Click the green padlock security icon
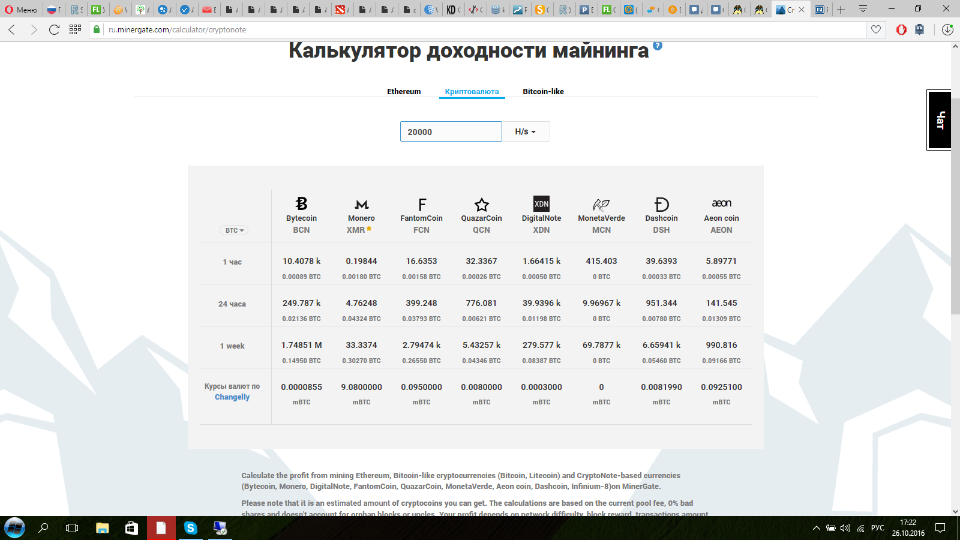 pyautogui.click(x=96, y=29)
